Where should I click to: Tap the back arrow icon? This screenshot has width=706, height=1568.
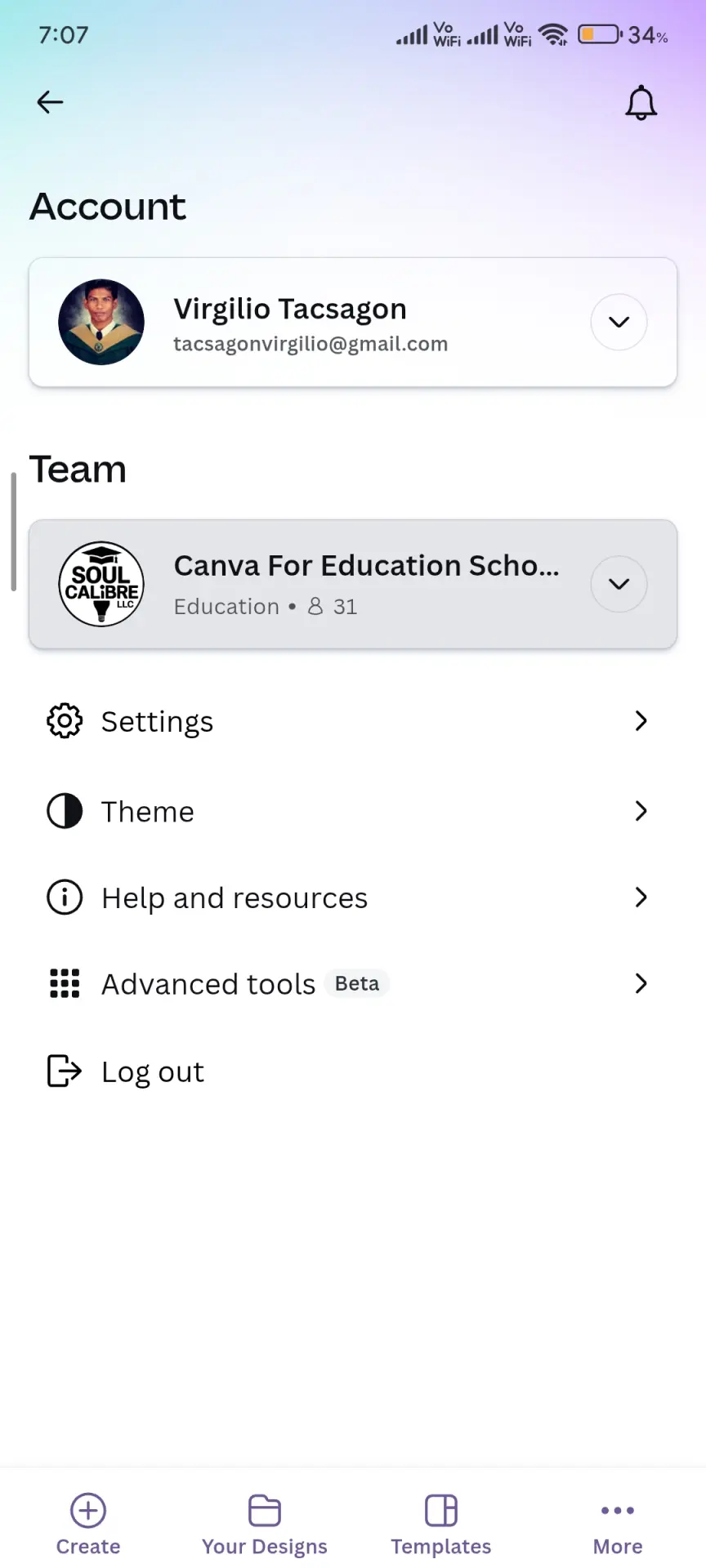point(50,102)
